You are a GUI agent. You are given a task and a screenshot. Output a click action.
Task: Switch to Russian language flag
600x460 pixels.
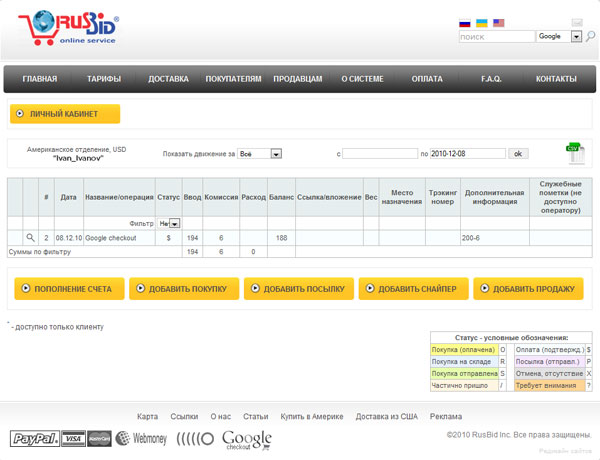pyautogui.click(x=465, y=23)
